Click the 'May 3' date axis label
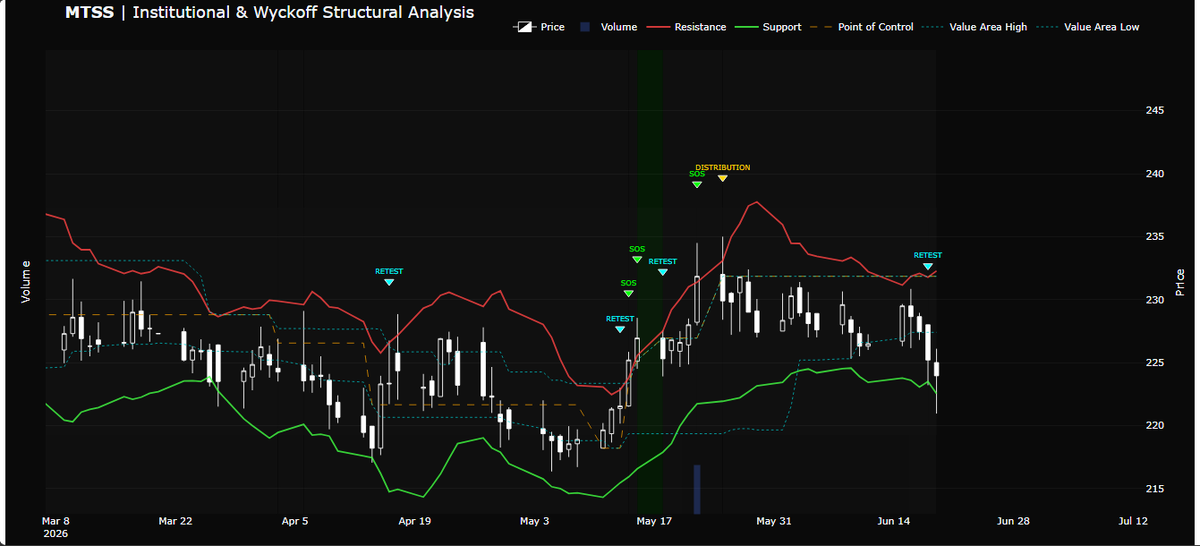The image size is (1200, 546). pos(535,521)
